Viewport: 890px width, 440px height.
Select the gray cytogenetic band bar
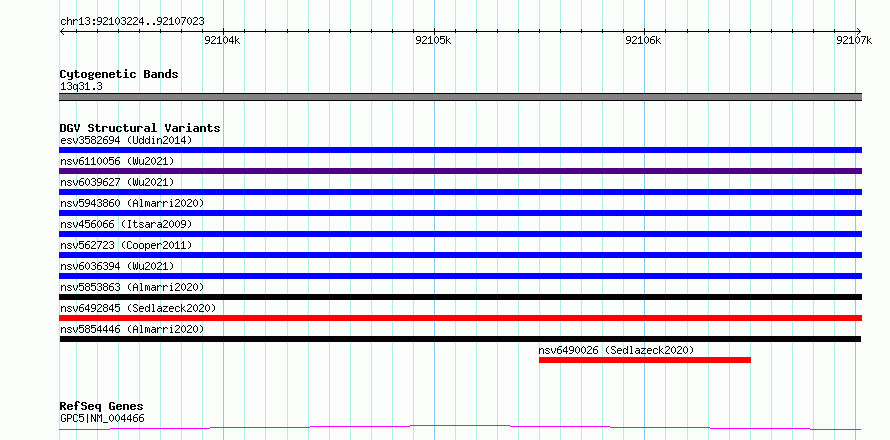click(460, 97)
